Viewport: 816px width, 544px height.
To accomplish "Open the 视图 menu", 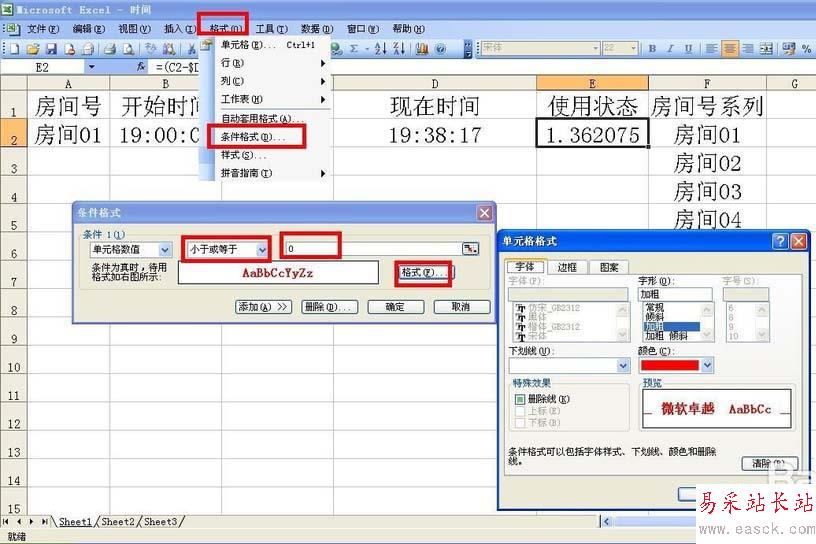I will 134,29.
